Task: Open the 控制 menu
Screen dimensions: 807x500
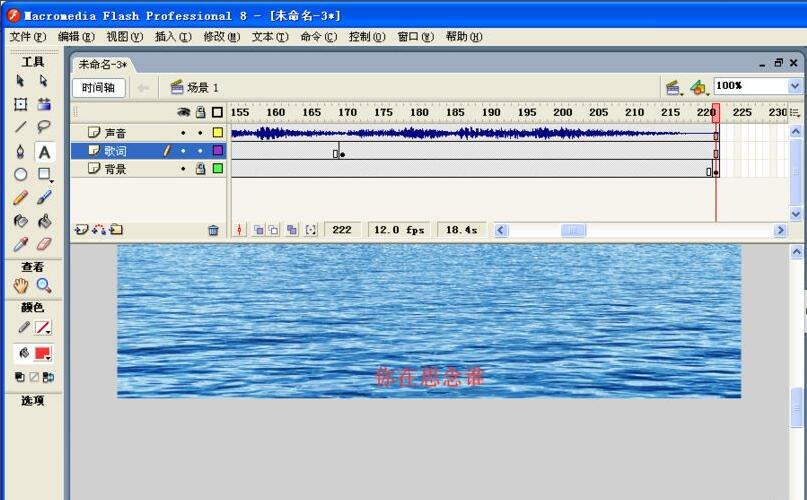Action: tap(367, 37)
